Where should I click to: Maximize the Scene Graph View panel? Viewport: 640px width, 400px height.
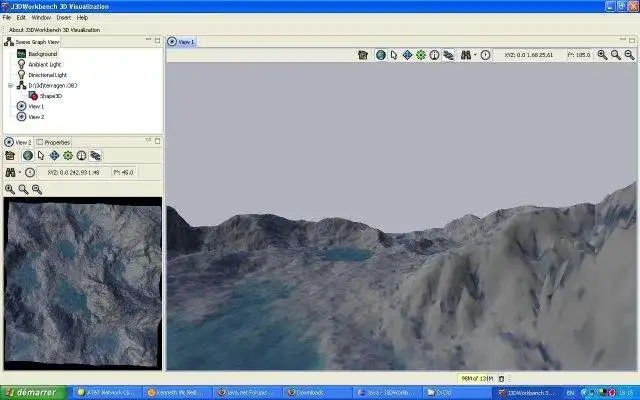pyautogui.click(x=158, y=40)
